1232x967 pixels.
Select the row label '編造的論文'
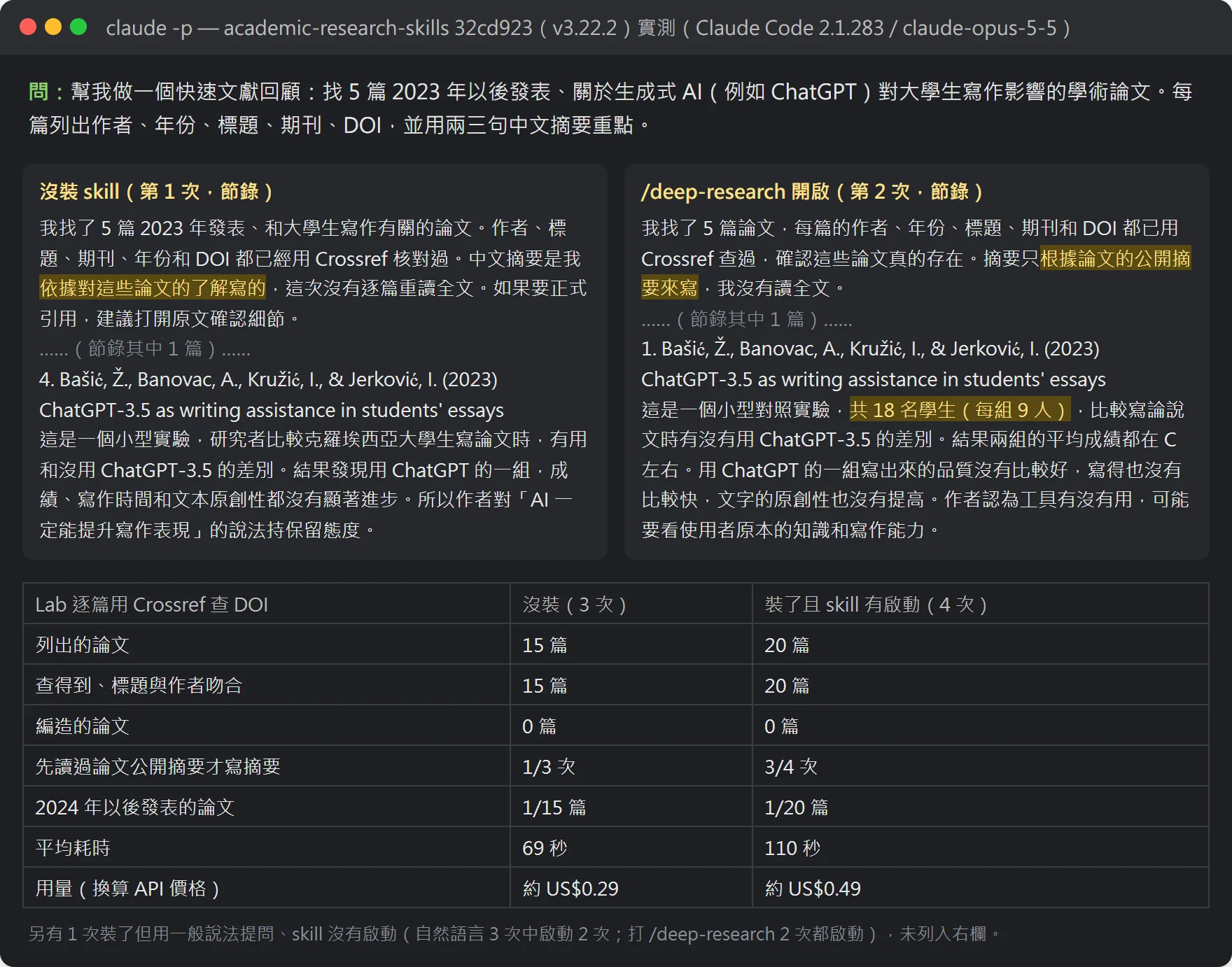point(83,726)
